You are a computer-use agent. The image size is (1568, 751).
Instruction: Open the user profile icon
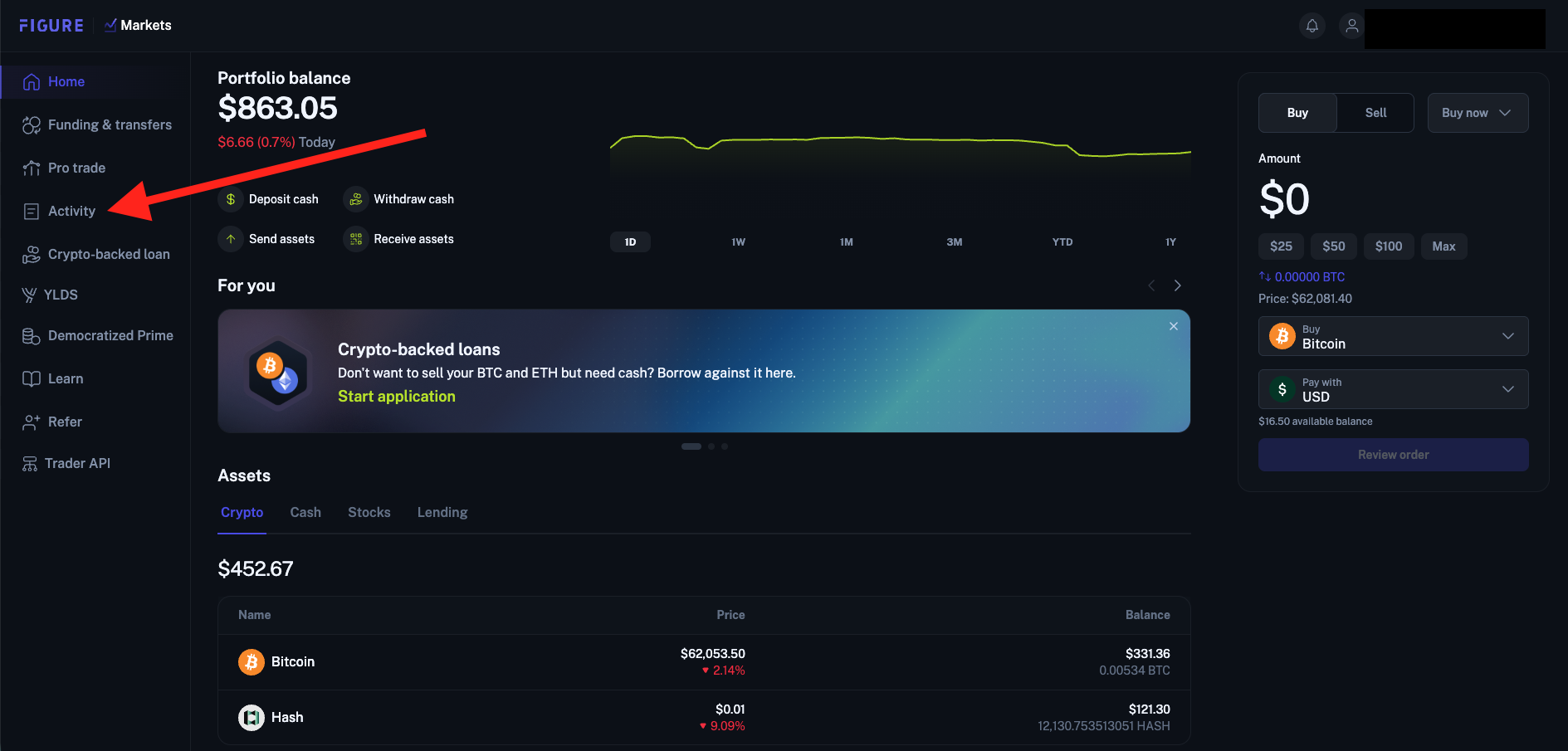point(1352,26)
